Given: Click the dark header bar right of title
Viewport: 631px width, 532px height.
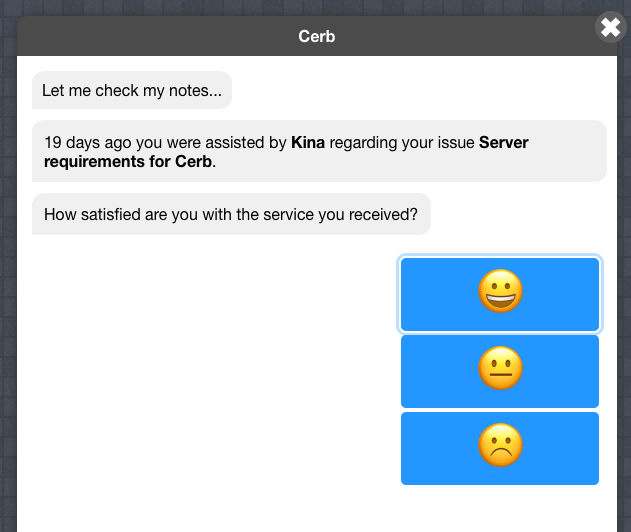Looking at the screenshot, I should 463,36.
